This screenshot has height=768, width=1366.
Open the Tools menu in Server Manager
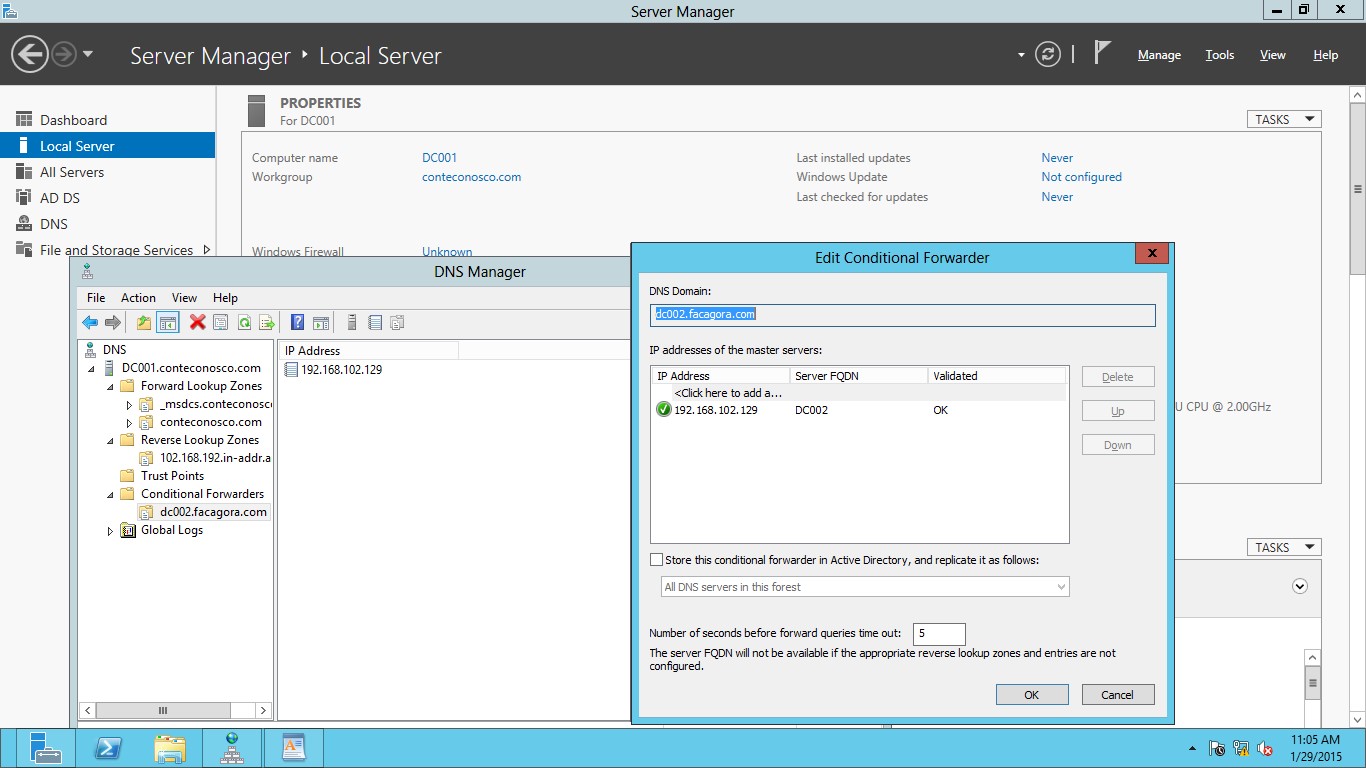point(1219,55)
